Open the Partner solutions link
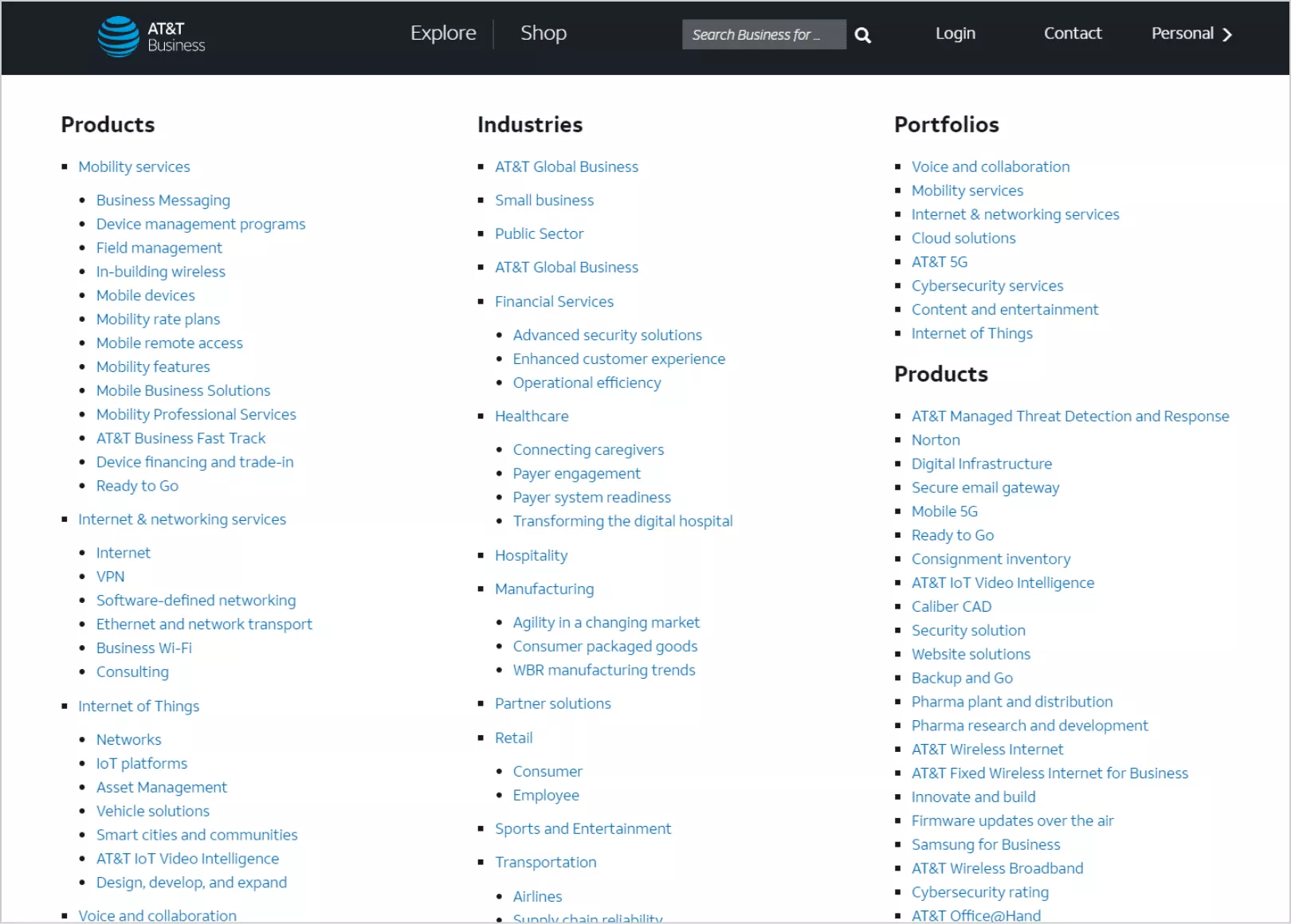Viewport: 1291px width, 924px height. pos(553,704)
